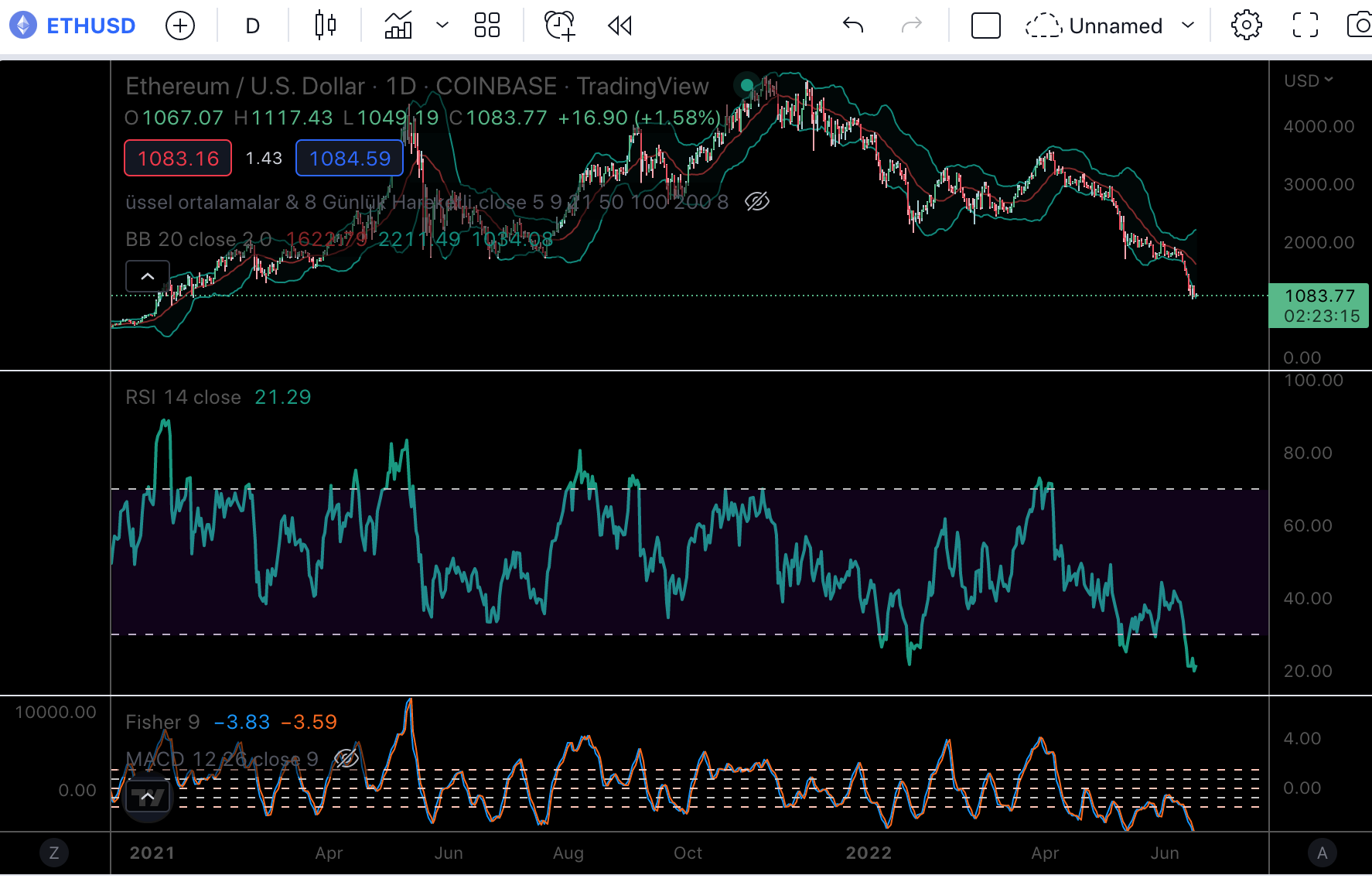Click the Oct label on time axis
This screenshot has width=1372, height=882.
[688, 853]
